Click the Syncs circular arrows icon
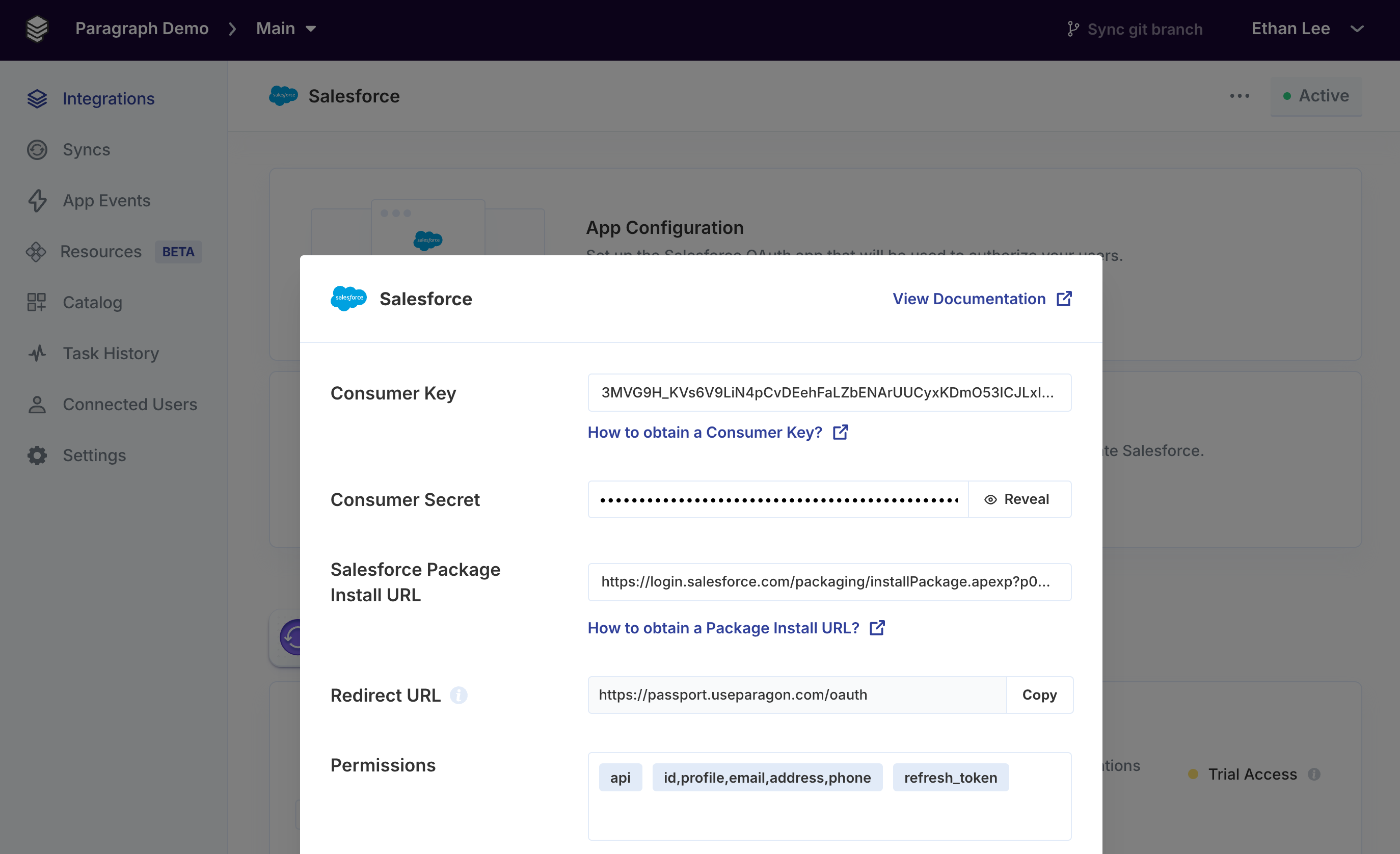 click(x=37, y=150)
